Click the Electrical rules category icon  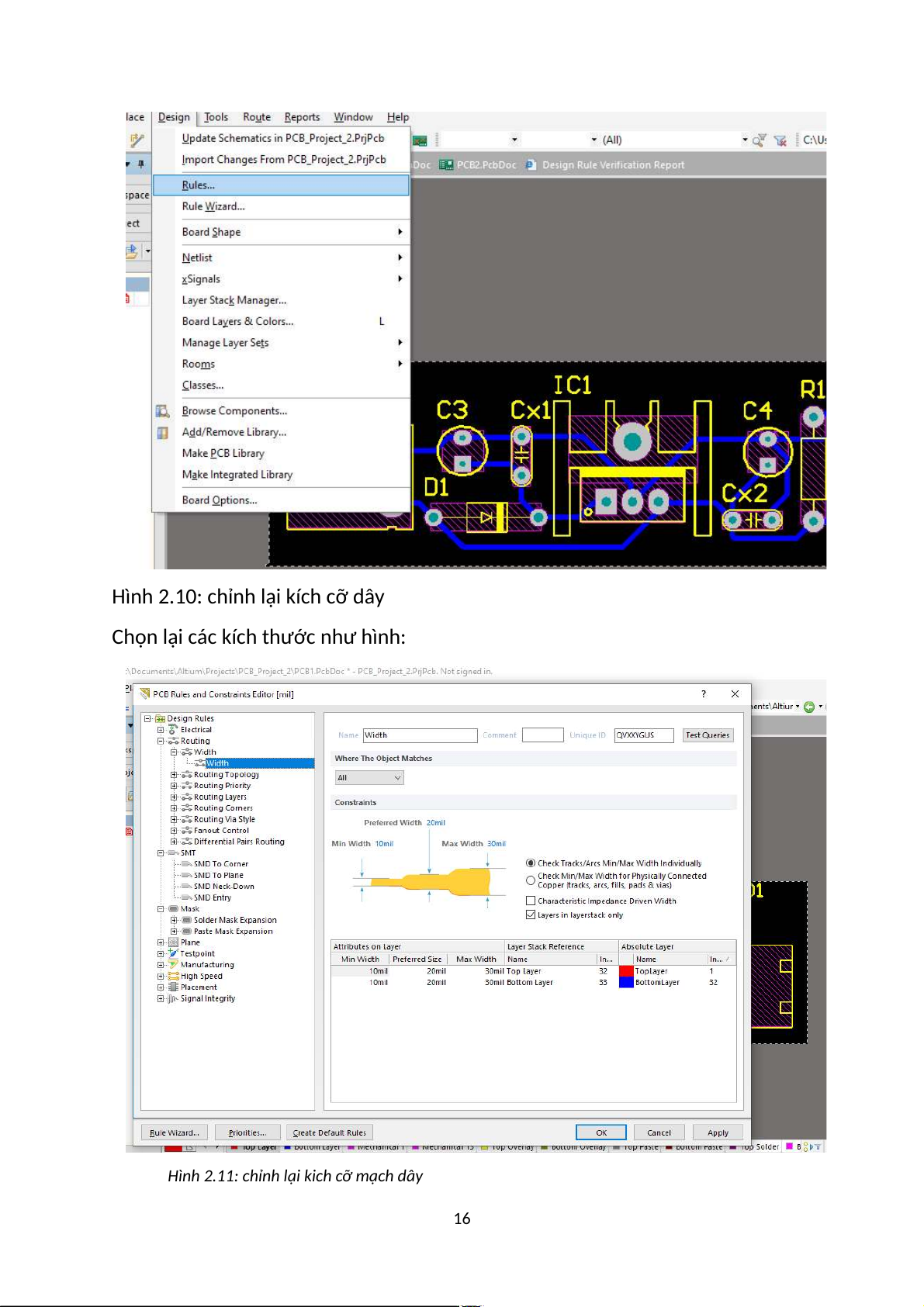click(x=173, y=730)
